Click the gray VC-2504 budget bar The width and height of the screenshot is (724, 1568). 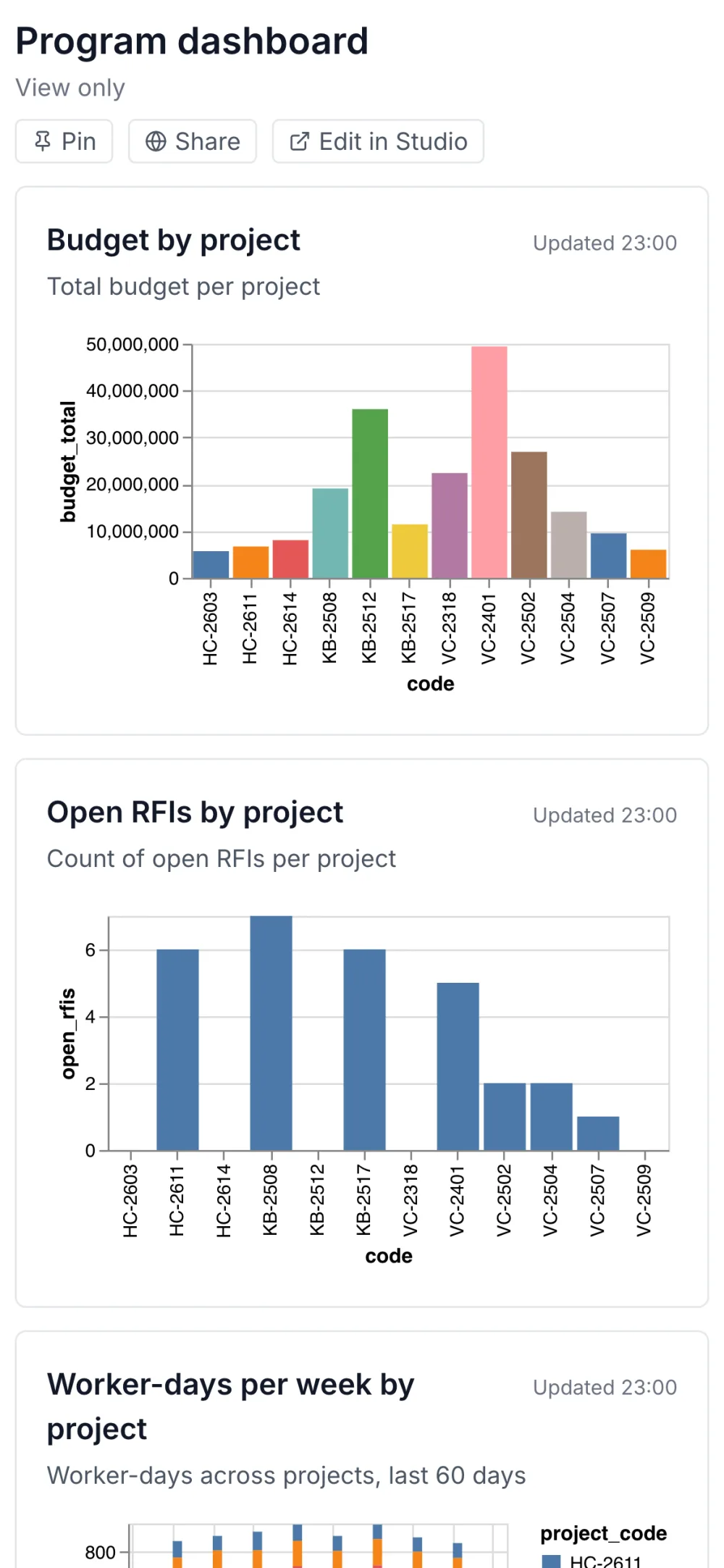569,545
